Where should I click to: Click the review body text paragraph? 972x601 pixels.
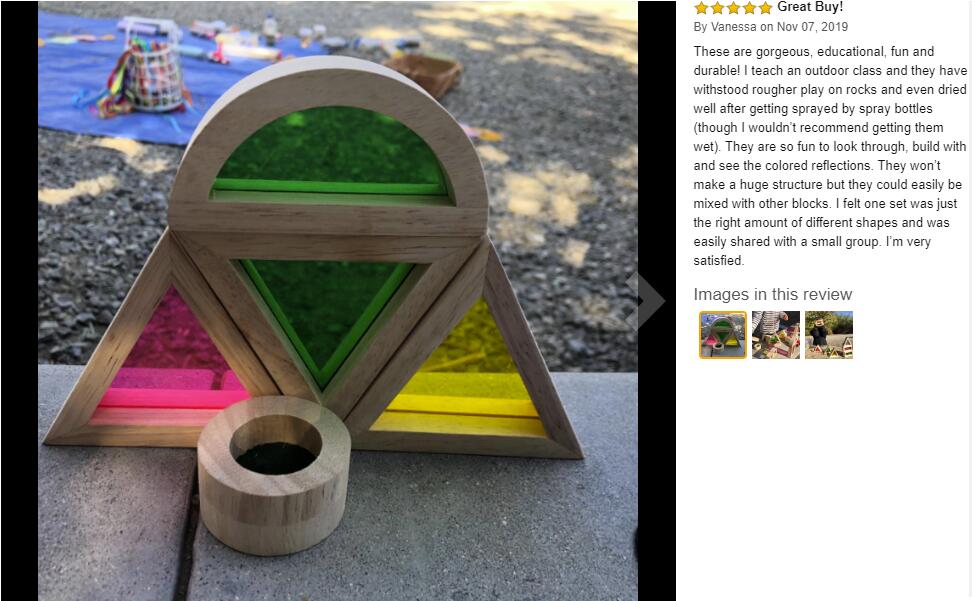[x=829, y=156]
